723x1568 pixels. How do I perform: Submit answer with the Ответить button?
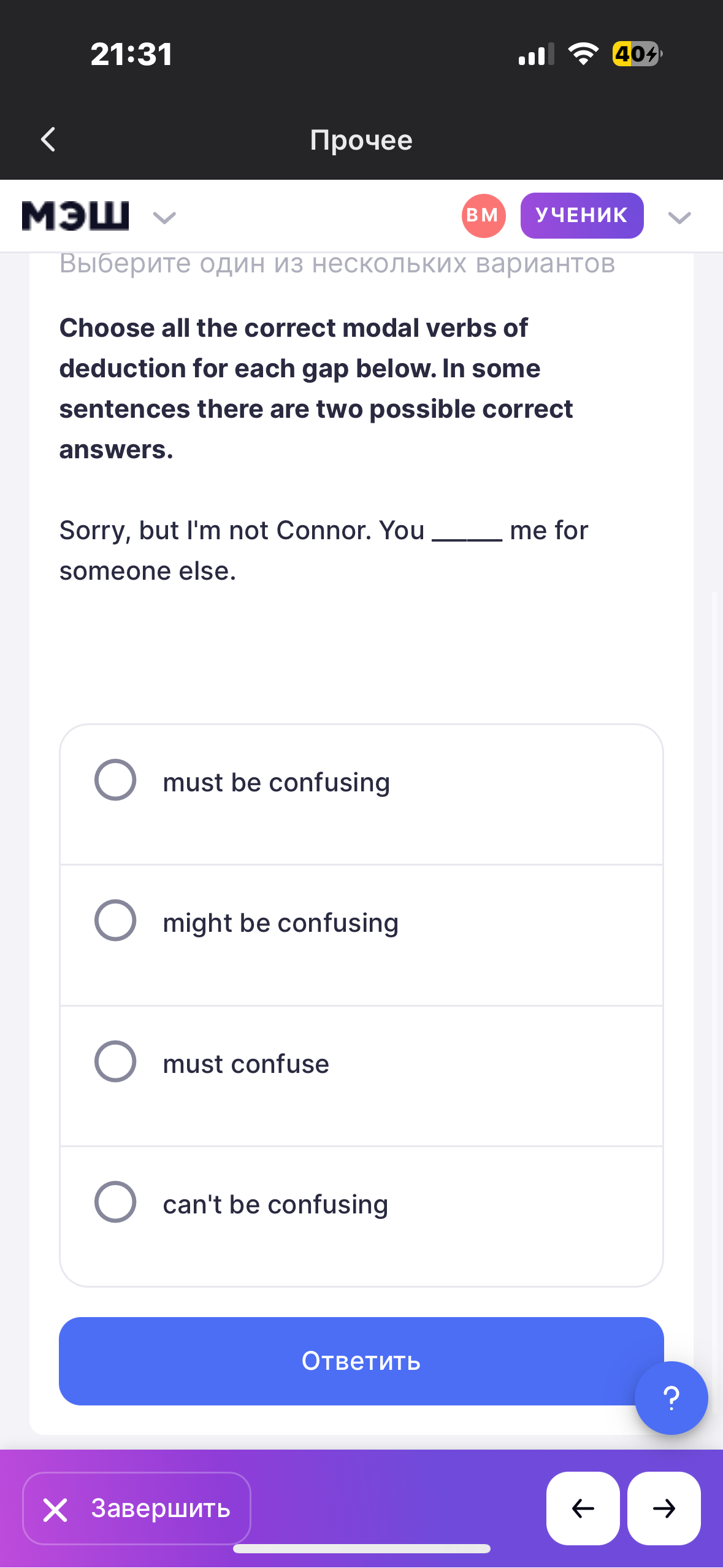[x=361, y=1361]
